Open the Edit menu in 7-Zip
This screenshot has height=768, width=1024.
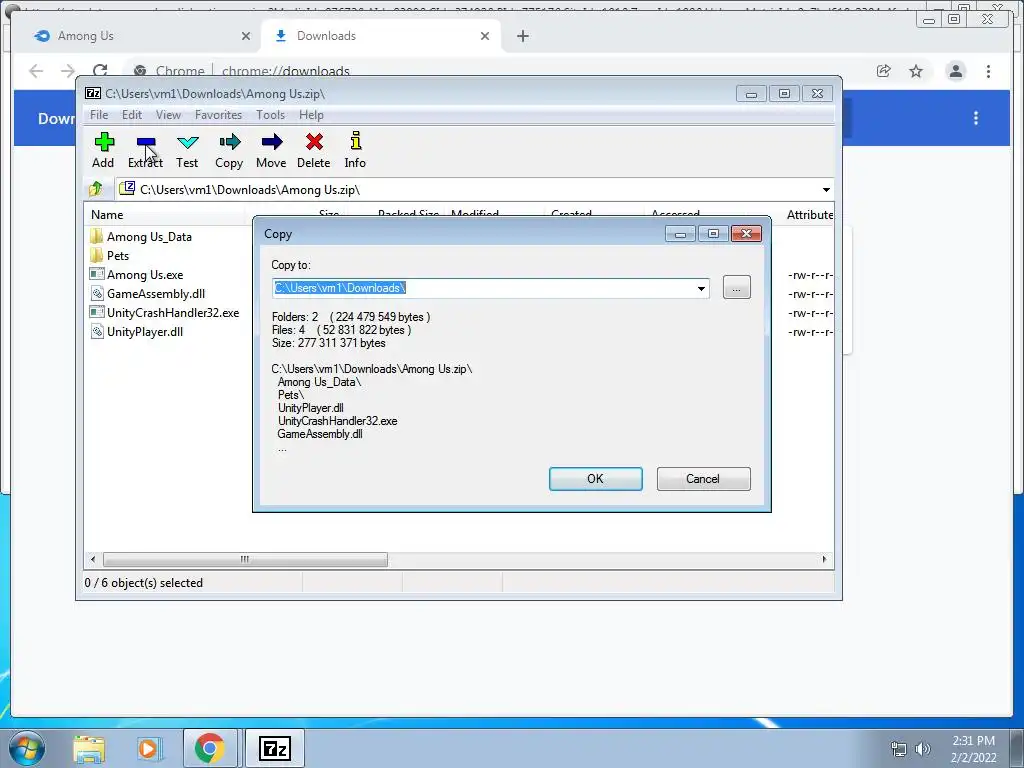(132, 115)
